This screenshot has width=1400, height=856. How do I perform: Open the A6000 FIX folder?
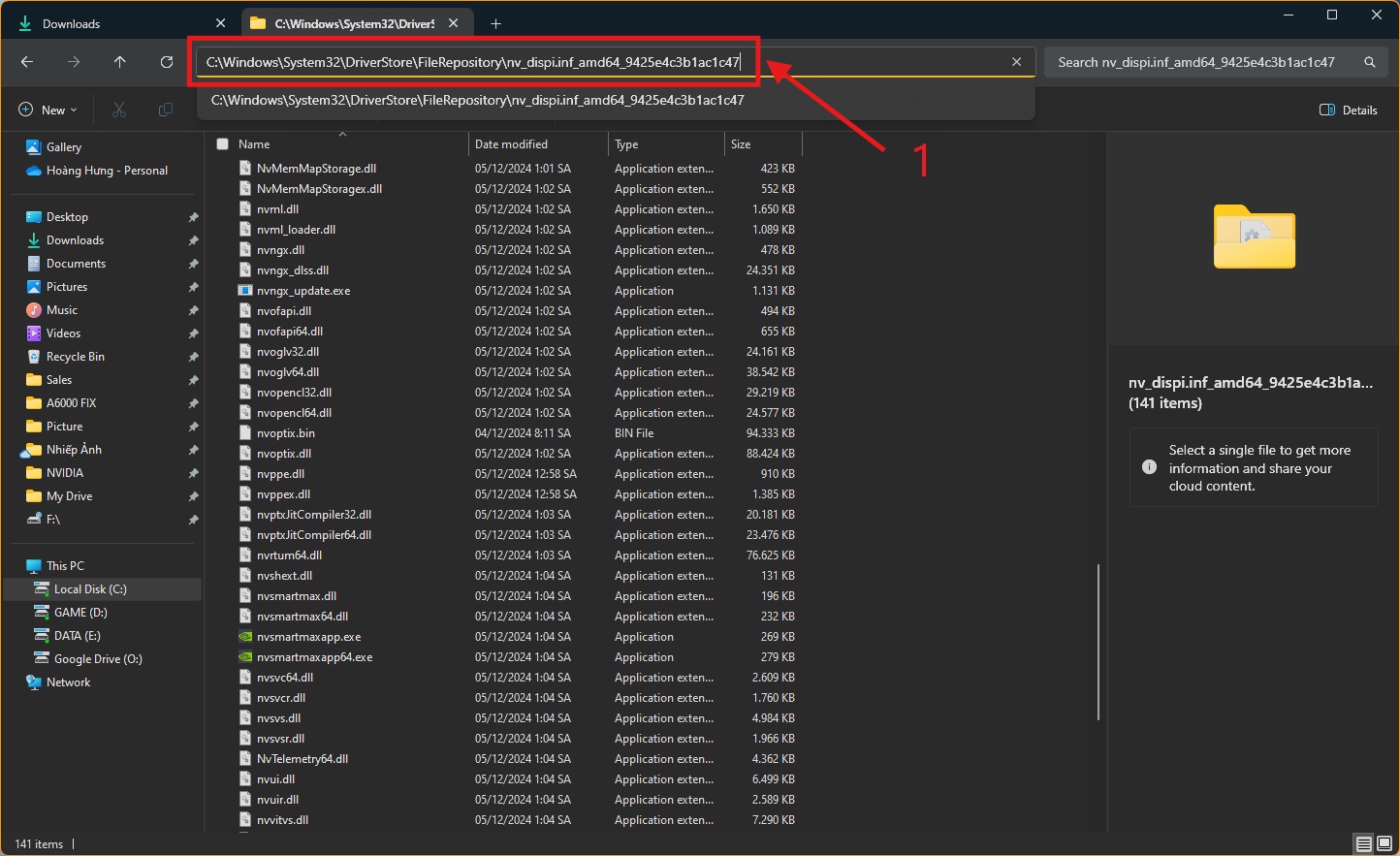(x=71, y=403)
